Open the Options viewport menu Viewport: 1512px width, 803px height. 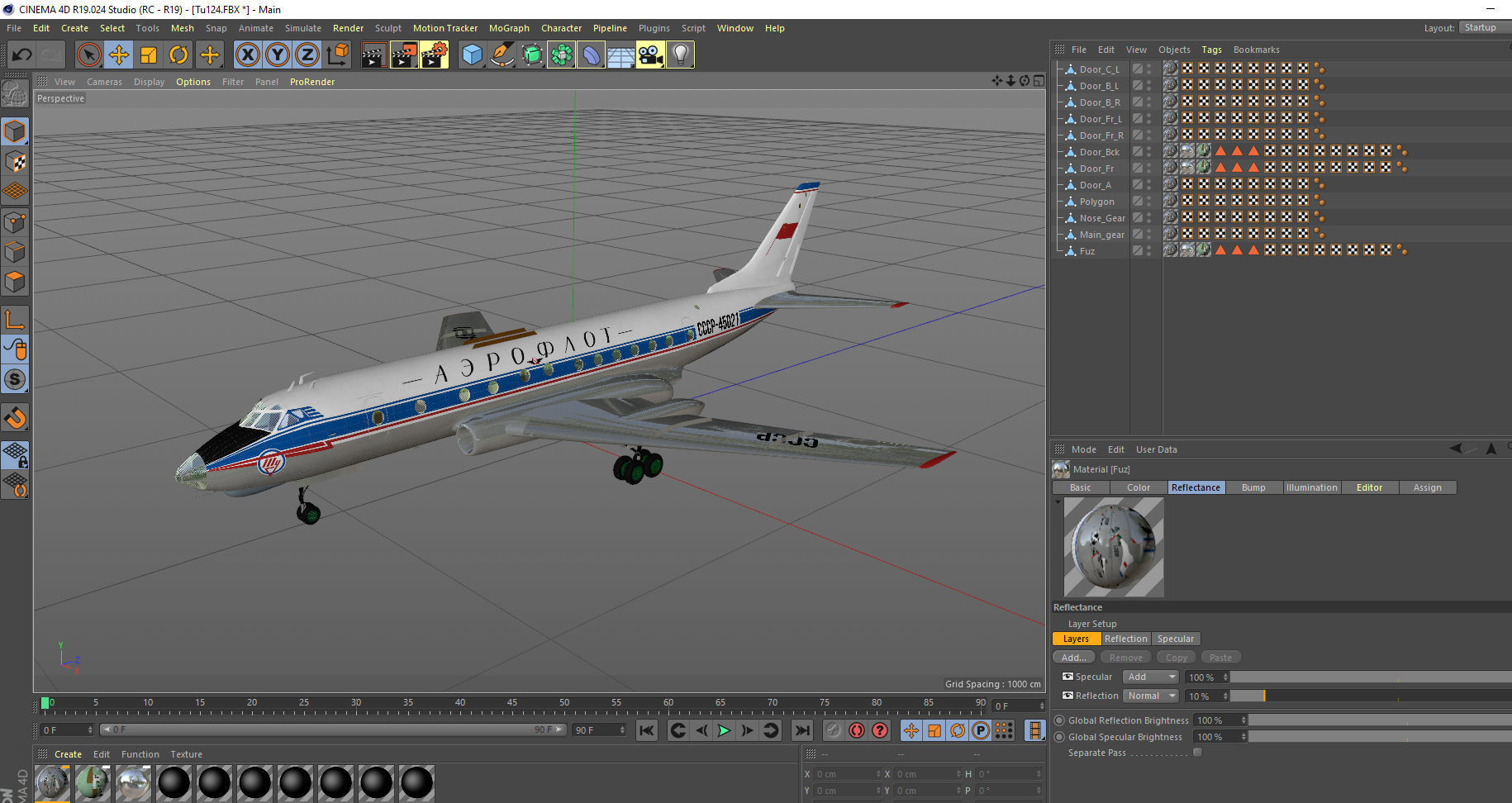[x=193, y=82]
